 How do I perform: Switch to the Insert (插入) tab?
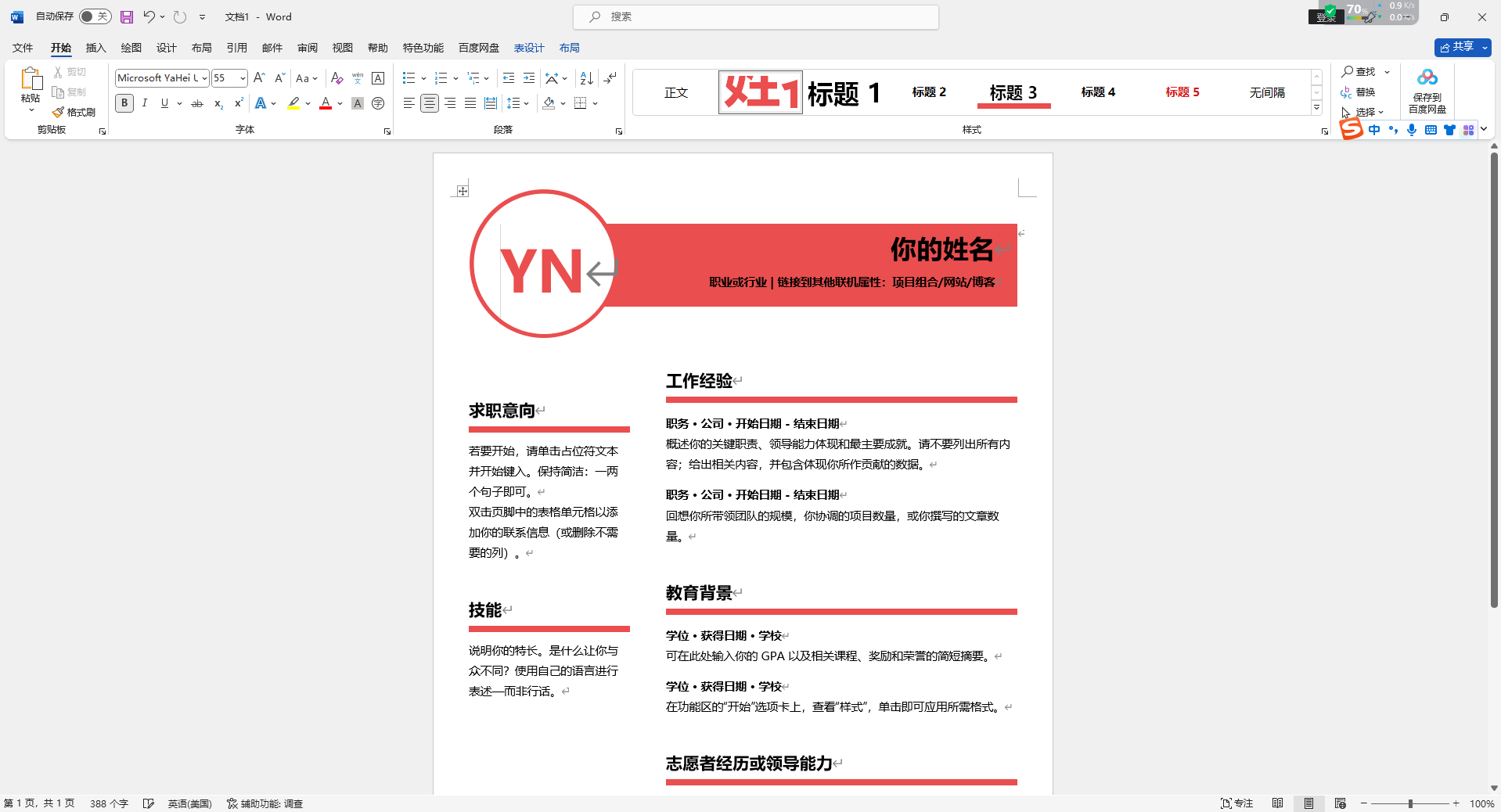tap(95, 48)
